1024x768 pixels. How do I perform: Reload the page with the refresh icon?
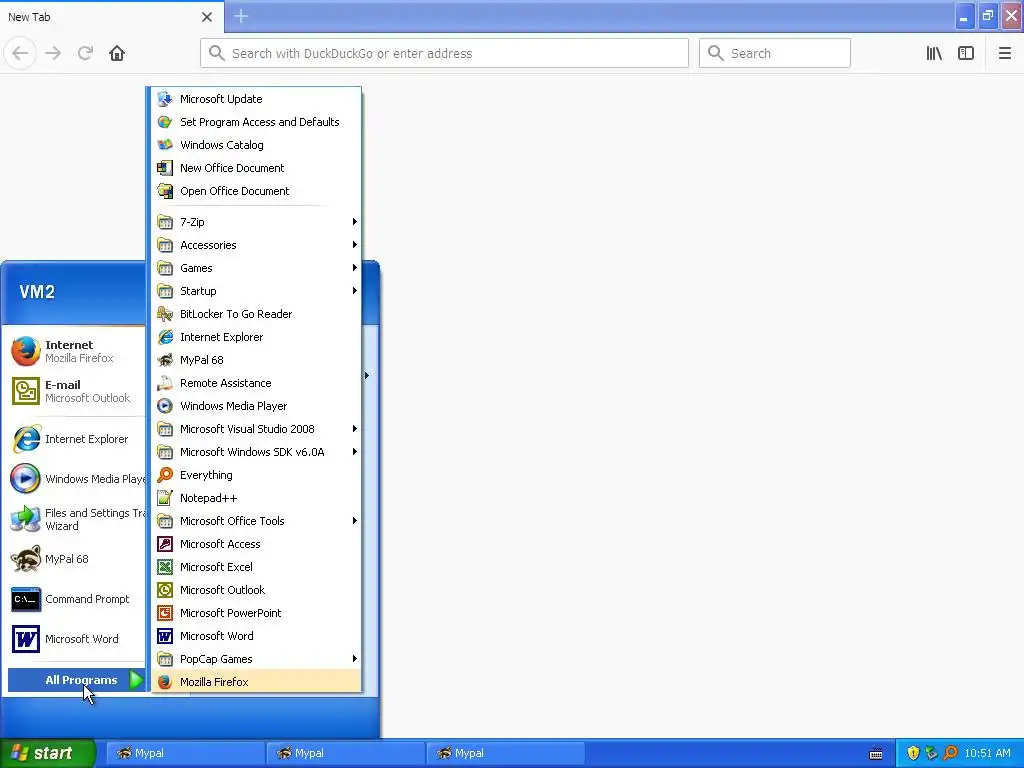(x=85, y=53)
